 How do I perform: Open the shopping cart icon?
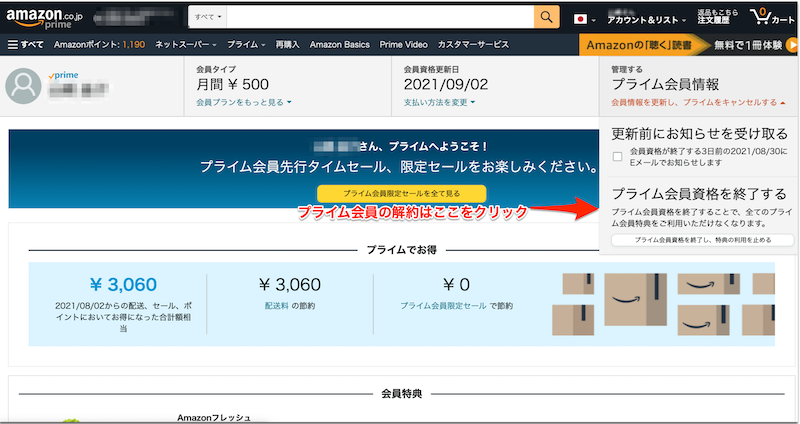pos(772,17)
